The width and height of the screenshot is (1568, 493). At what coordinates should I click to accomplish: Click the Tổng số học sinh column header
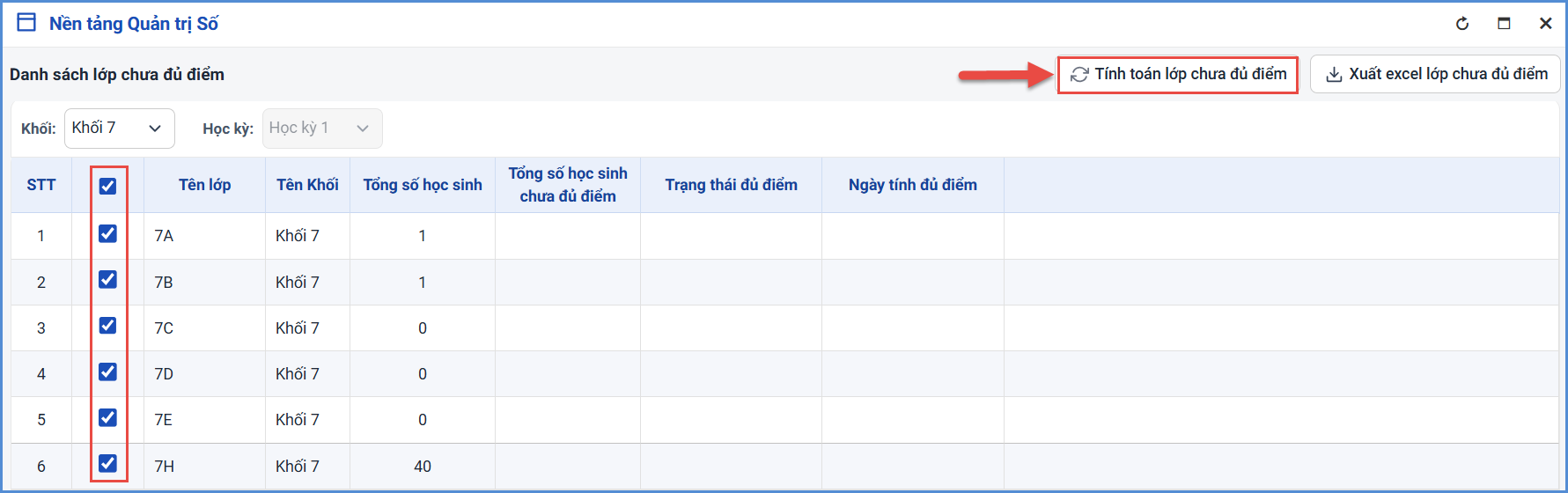coord(423,185)
